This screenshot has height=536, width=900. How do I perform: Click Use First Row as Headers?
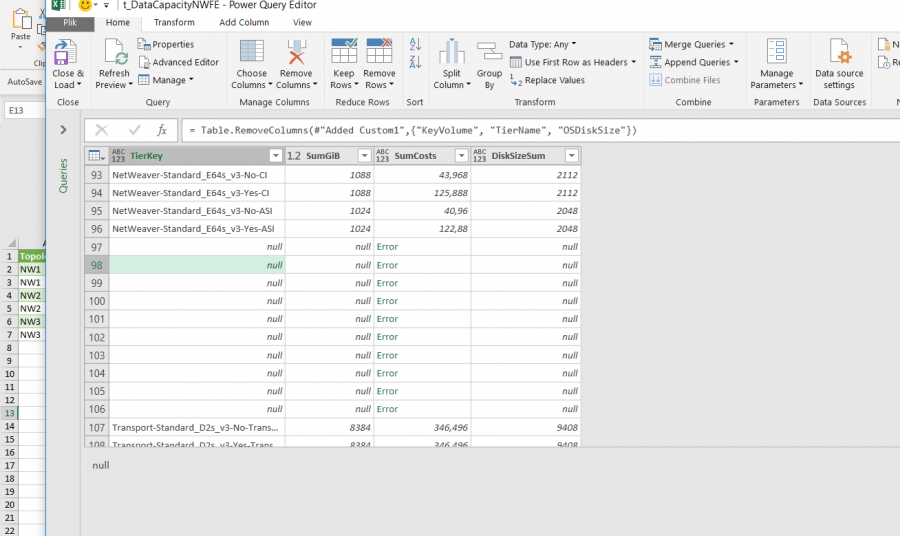[573, 62]
